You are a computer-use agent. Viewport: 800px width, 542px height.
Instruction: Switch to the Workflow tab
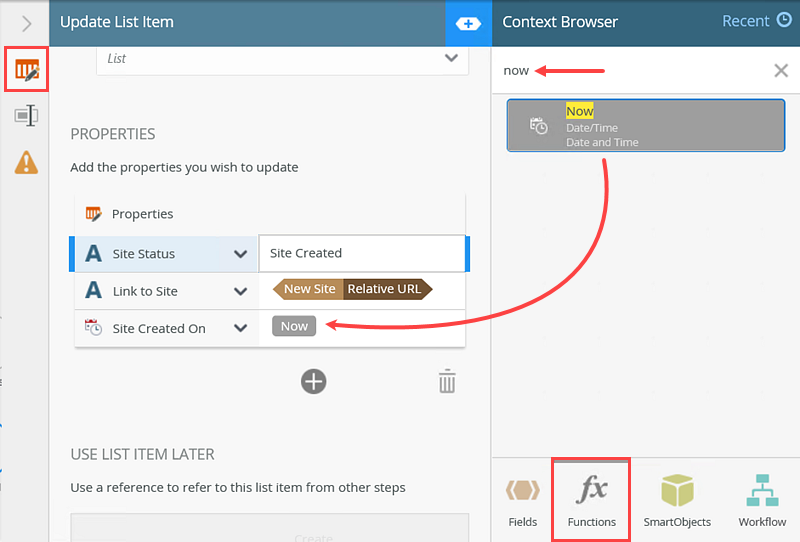tap(762, 500)
